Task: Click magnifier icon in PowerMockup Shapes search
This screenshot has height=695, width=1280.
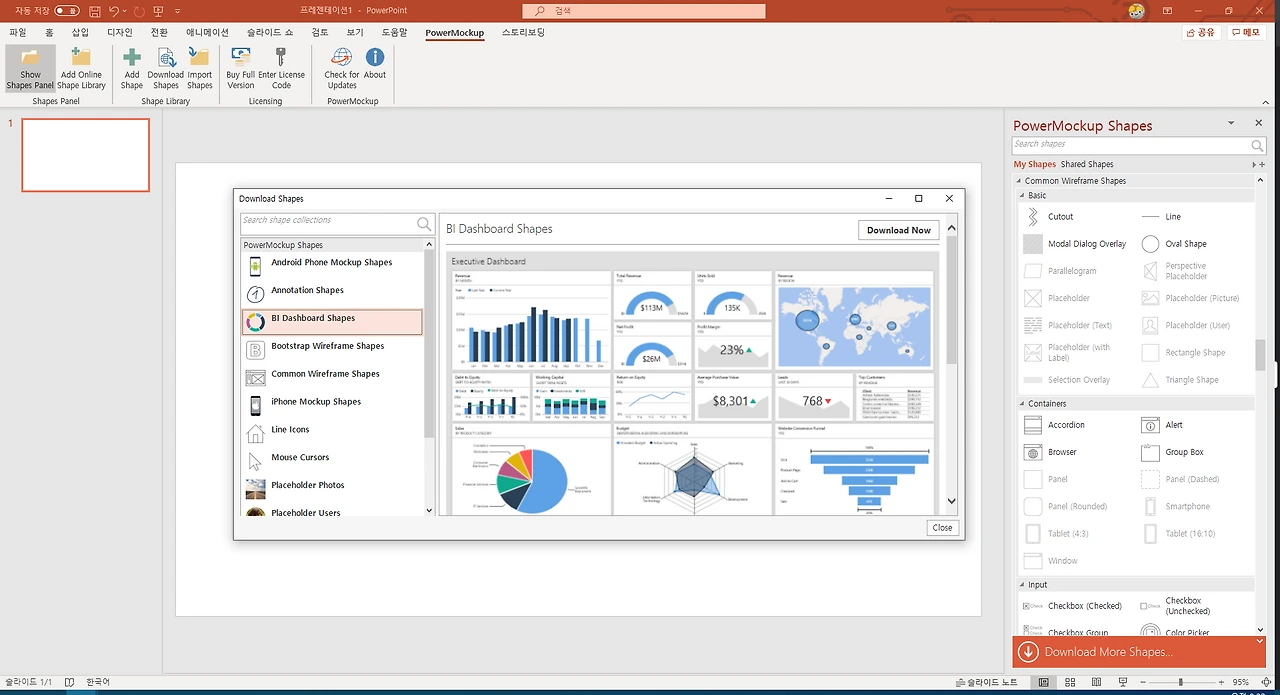Action: (x=1258, y=146)
